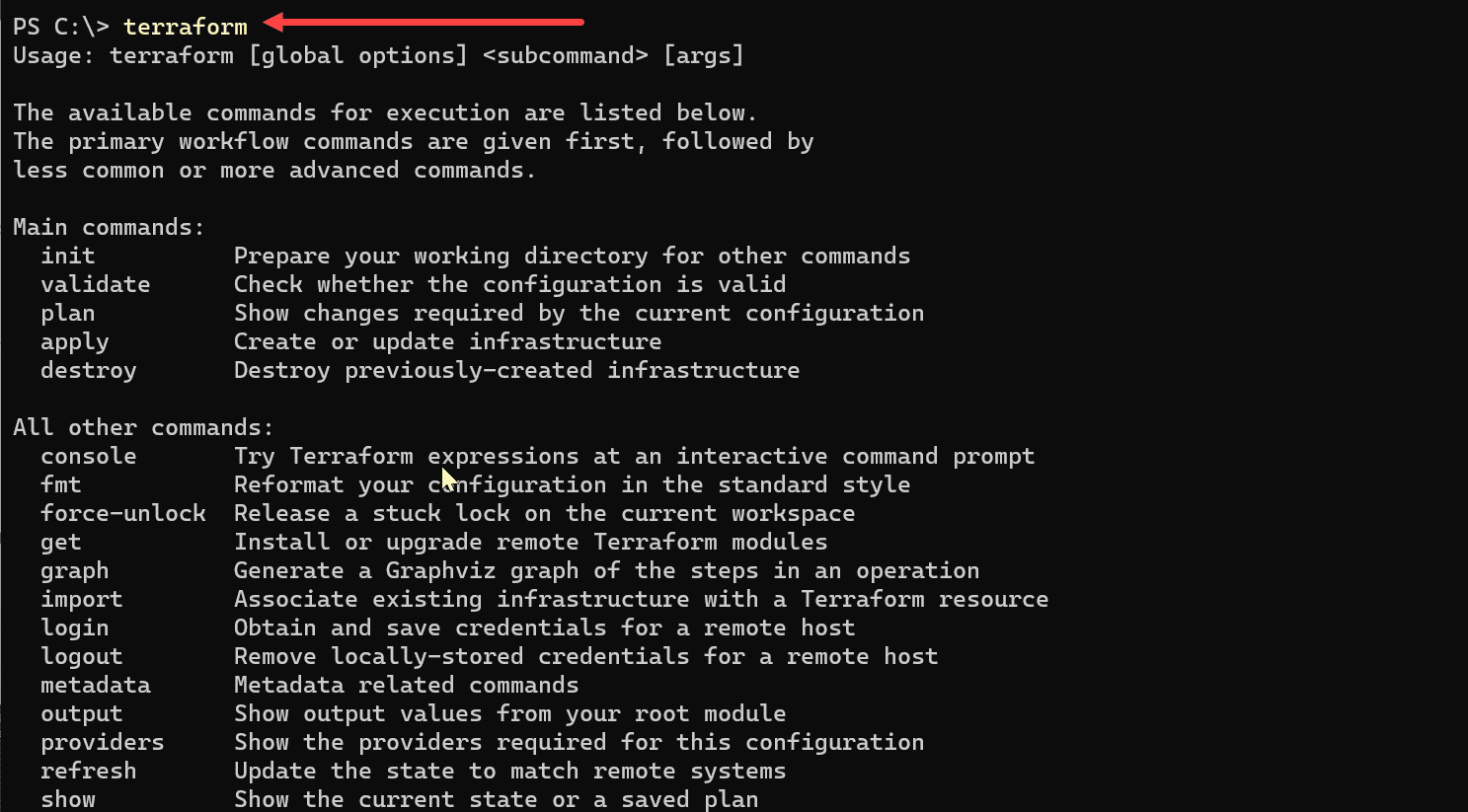Click the providers command name

point(103,742)
